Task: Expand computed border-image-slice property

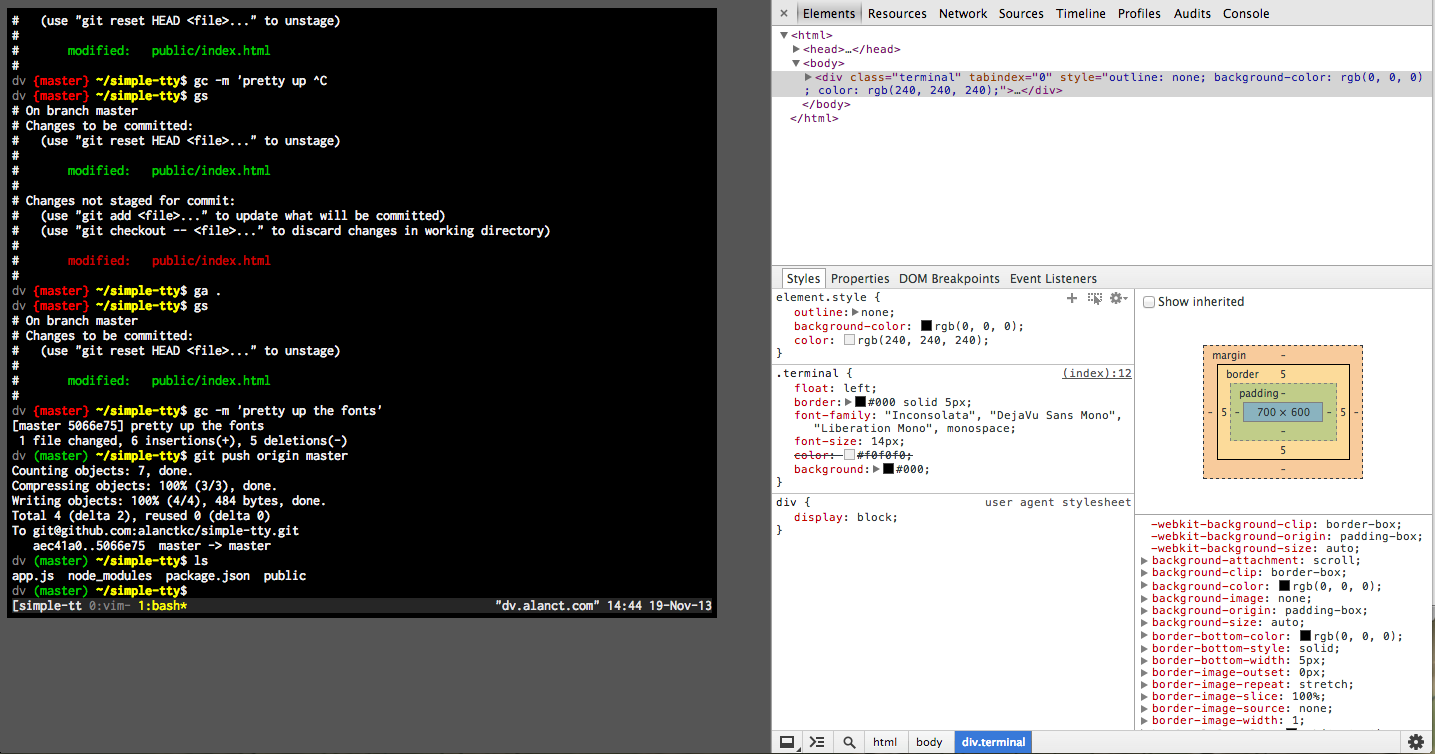Action: tap(1144, 696)
